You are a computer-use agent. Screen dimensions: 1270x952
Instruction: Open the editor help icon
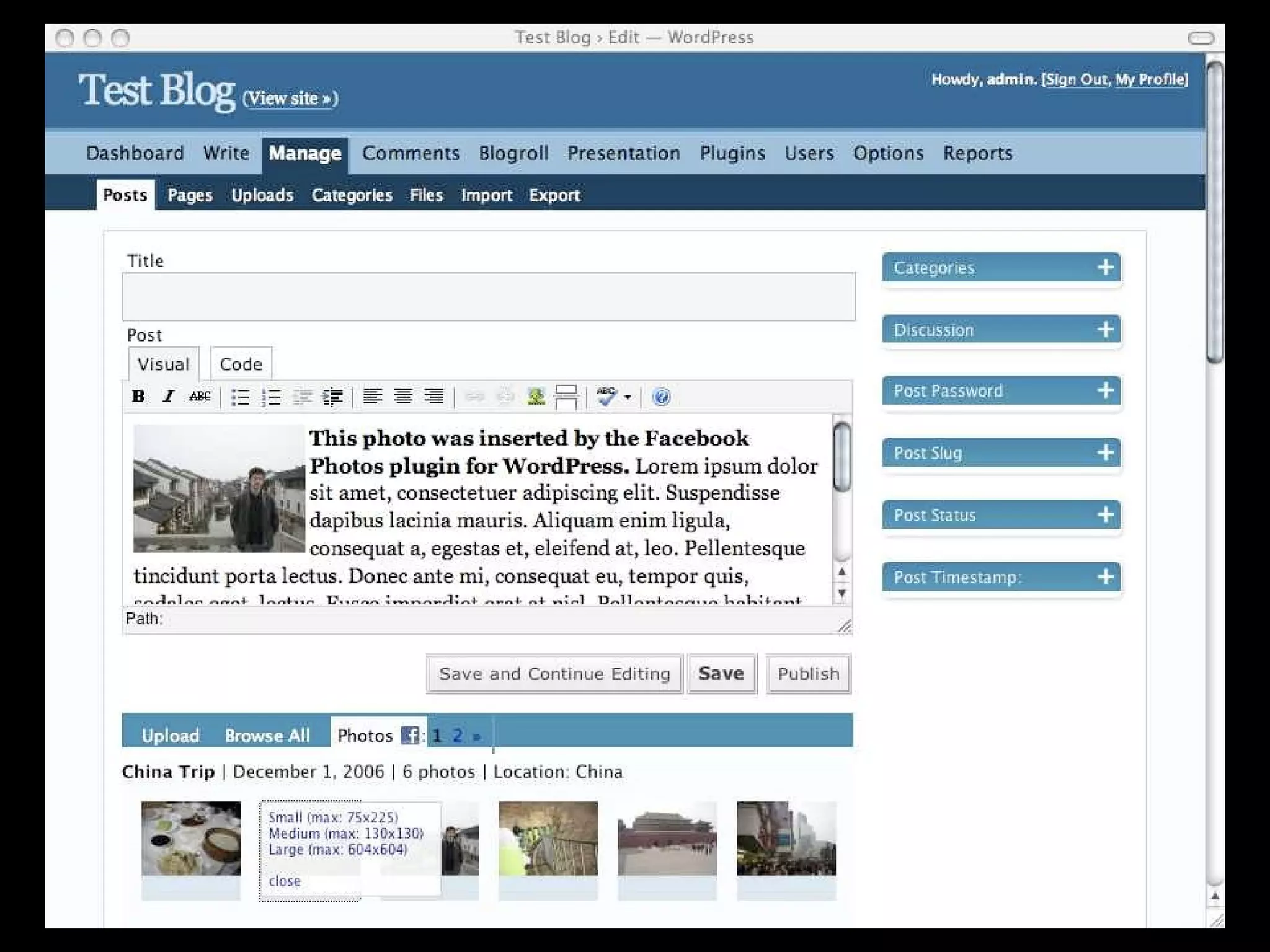[661, 397]
